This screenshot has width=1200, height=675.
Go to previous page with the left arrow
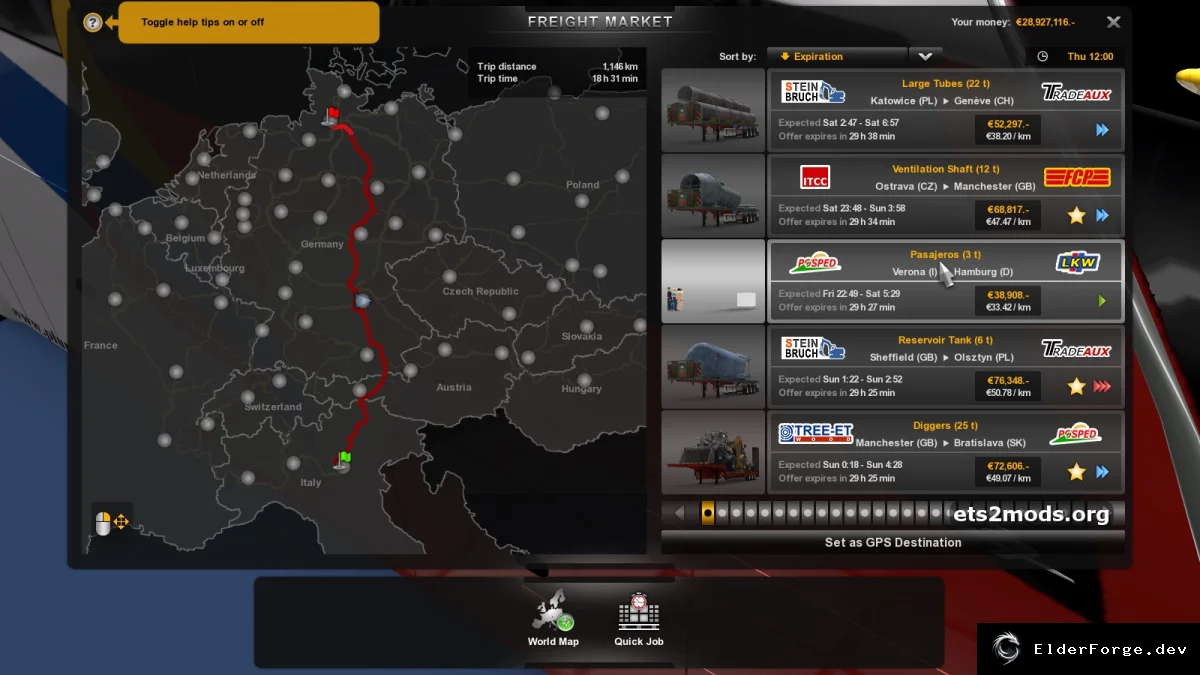680,513
